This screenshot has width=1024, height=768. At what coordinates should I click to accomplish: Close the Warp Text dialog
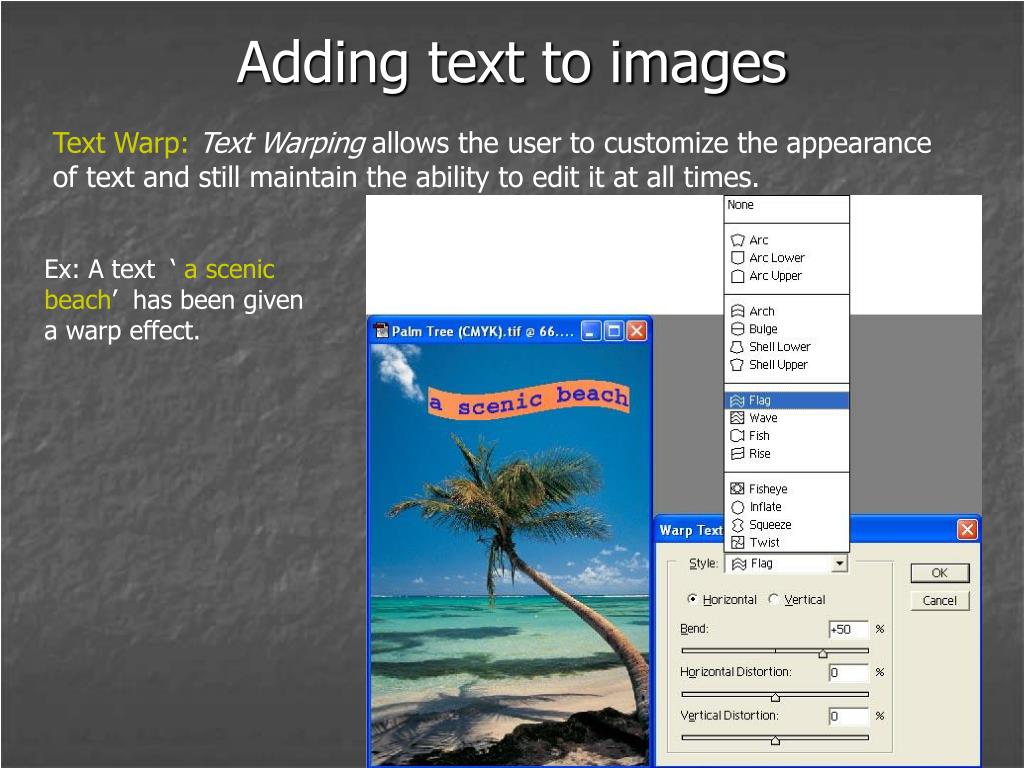click(x=967, y=530)
